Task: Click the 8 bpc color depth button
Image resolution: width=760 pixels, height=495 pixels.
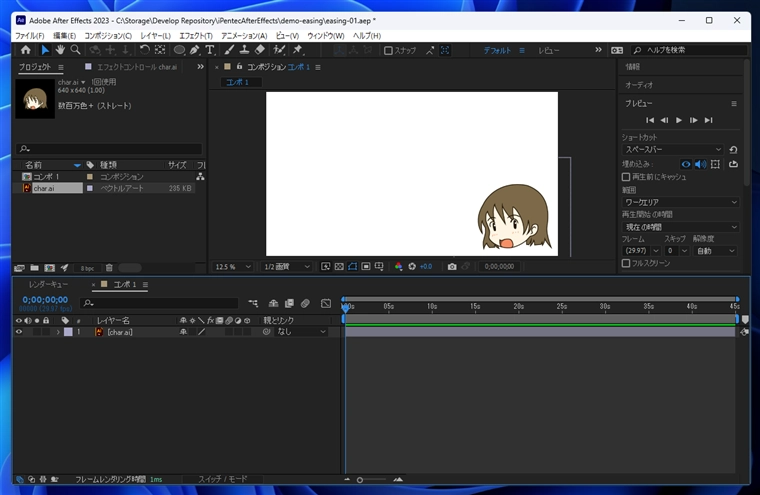Action: (x=88, y=268)
